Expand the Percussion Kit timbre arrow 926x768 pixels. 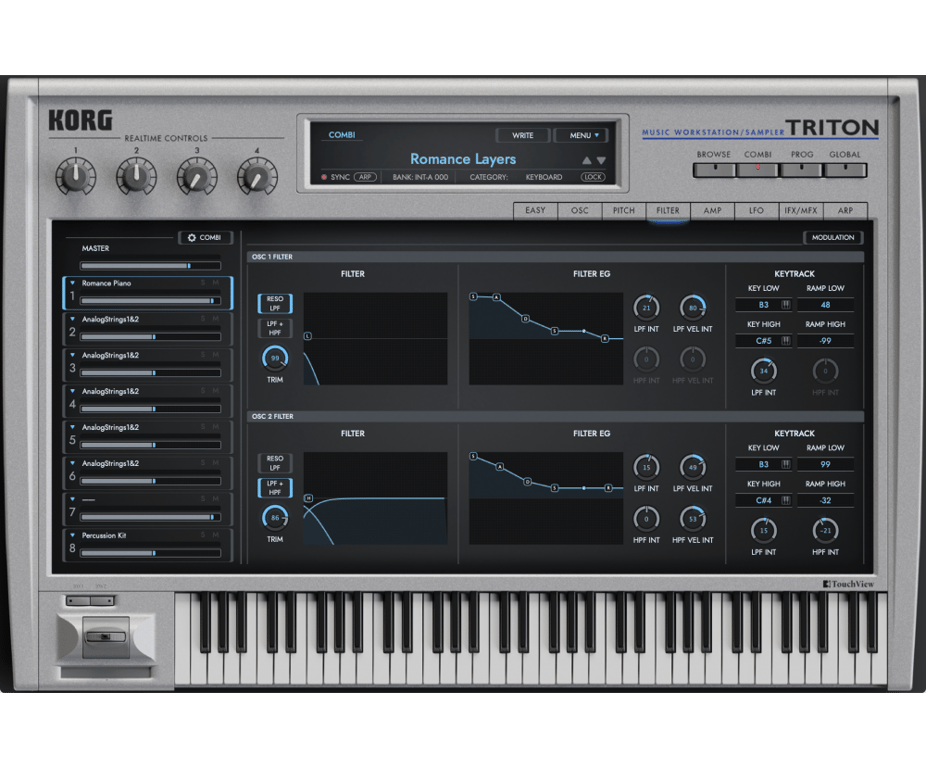73,535
